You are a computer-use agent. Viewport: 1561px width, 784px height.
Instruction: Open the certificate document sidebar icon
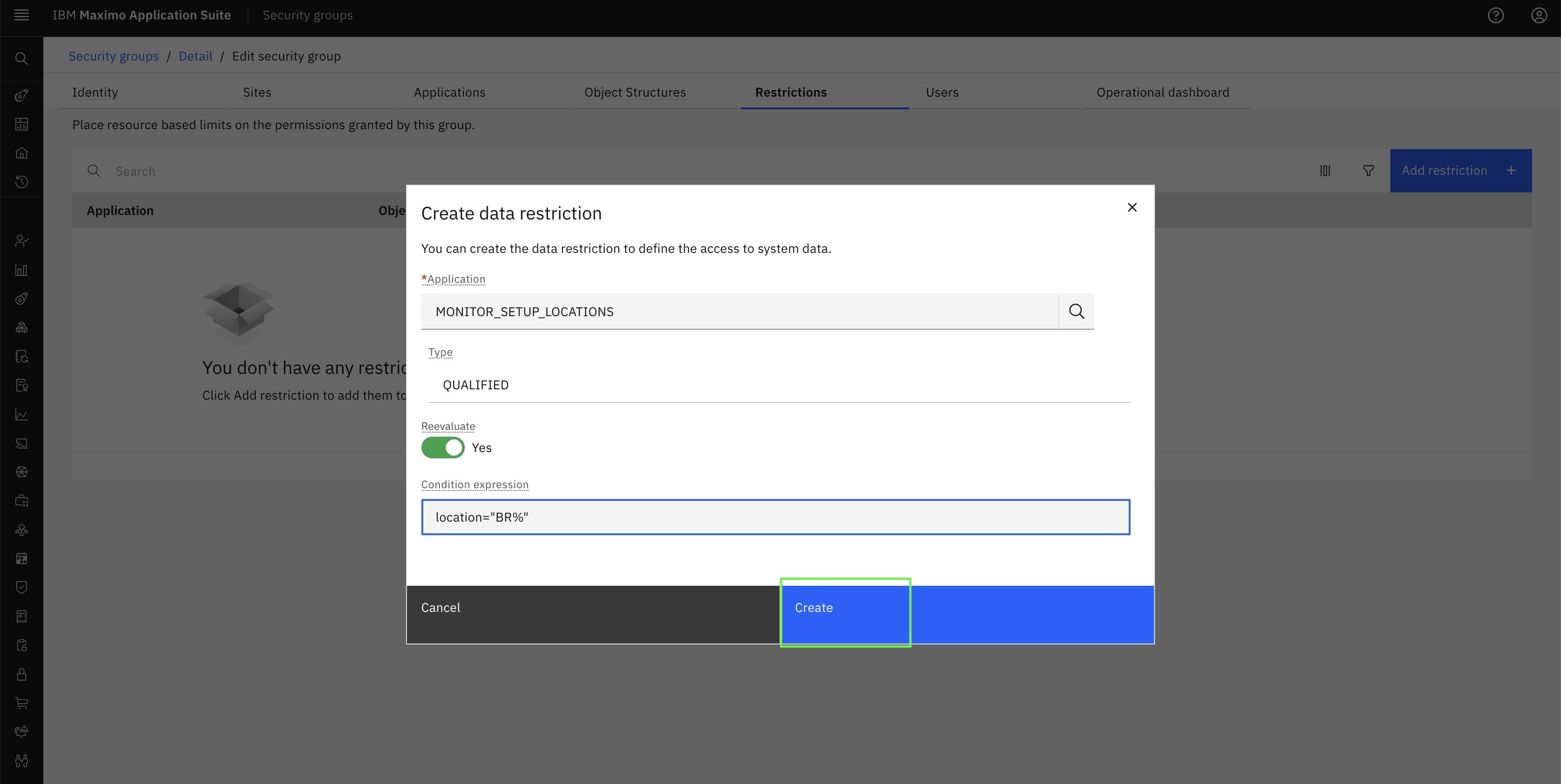pos(21,385)
